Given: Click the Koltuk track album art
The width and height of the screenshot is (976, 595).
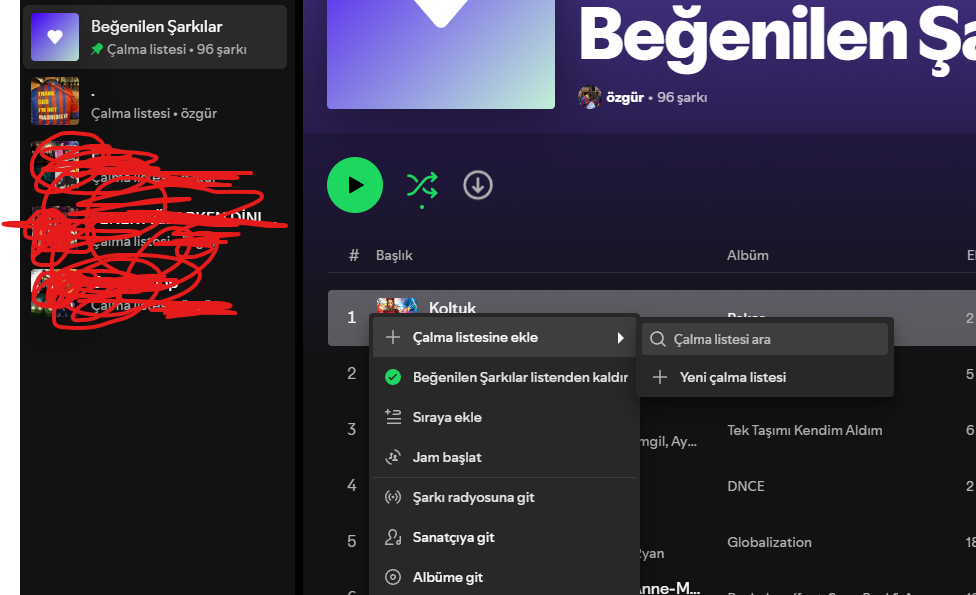Looking at the screenshot, I should 396,306.
